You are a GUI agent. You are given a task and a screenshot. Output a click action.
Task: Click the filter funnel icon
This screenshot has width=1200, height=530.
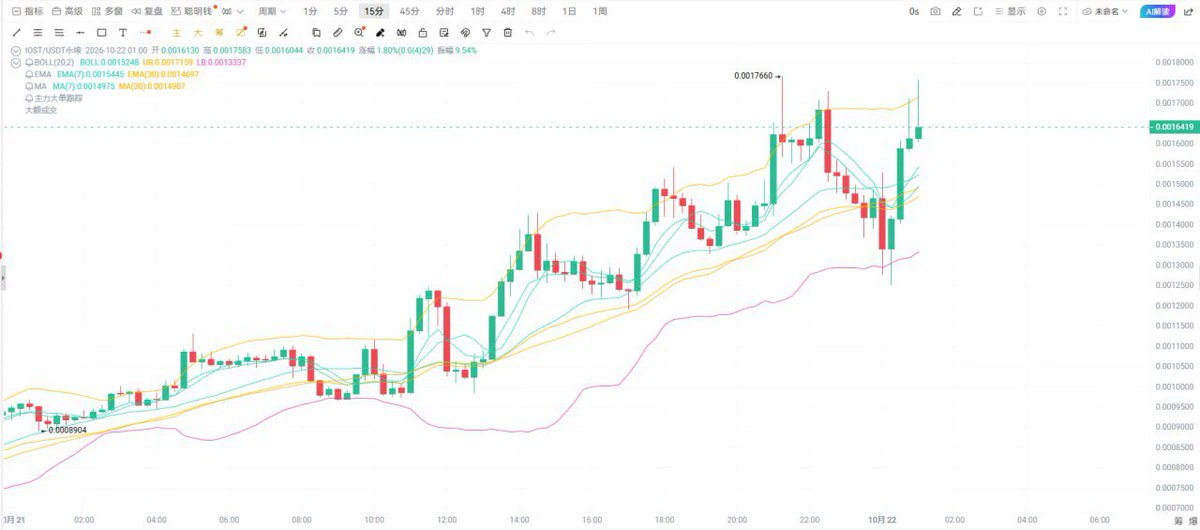[x=486, y=33]
